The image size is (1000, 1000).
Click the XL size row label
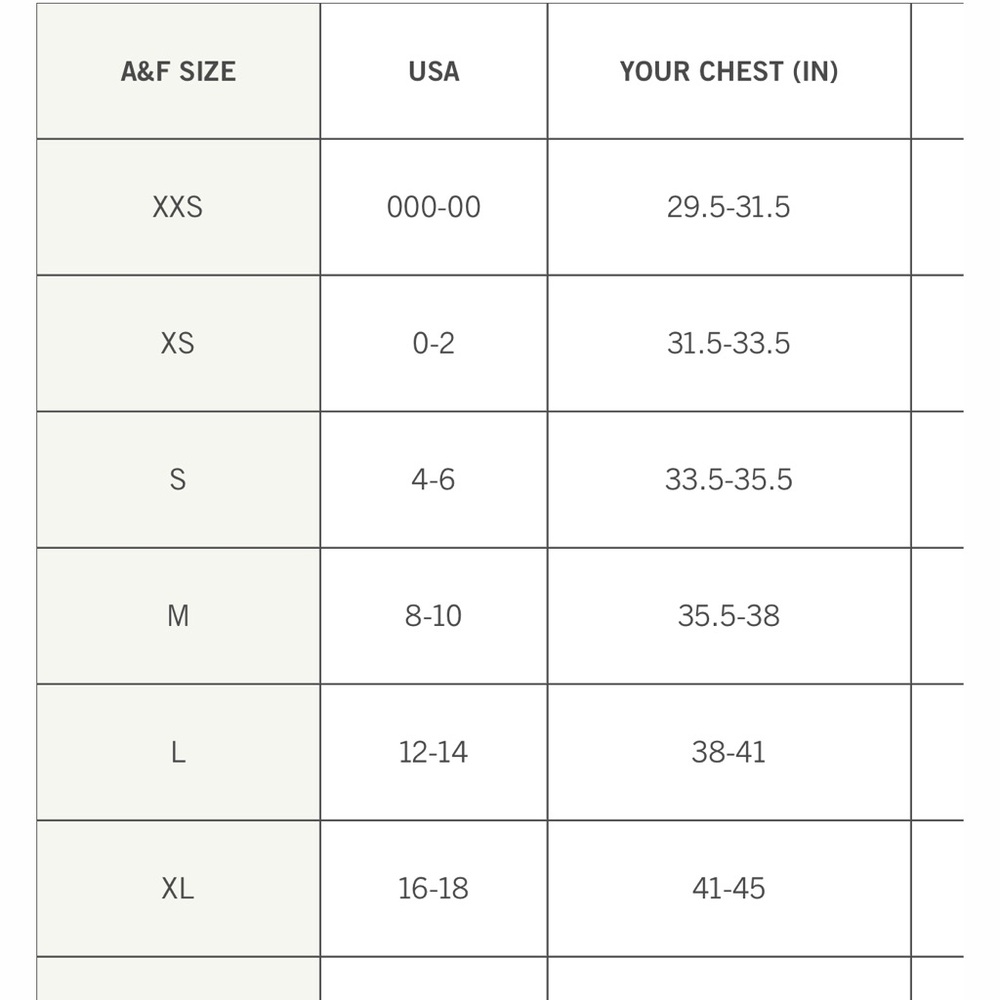click(x=179, y=888)
